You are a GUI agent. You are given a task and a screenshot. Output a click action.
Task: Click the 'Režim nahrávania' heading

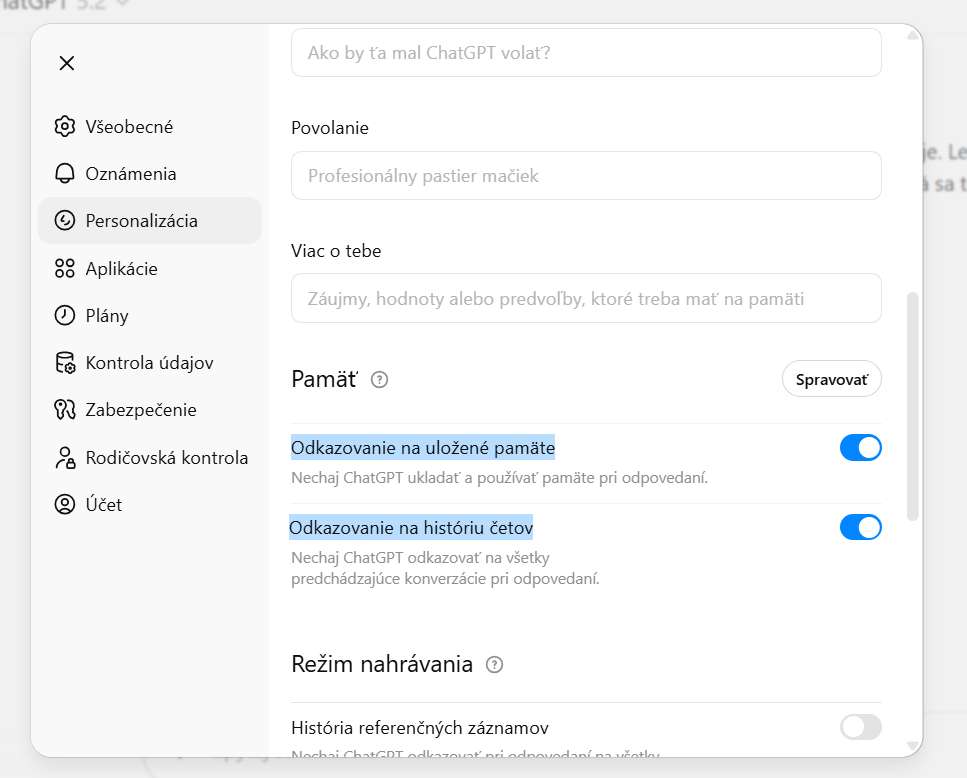point(382,664)
